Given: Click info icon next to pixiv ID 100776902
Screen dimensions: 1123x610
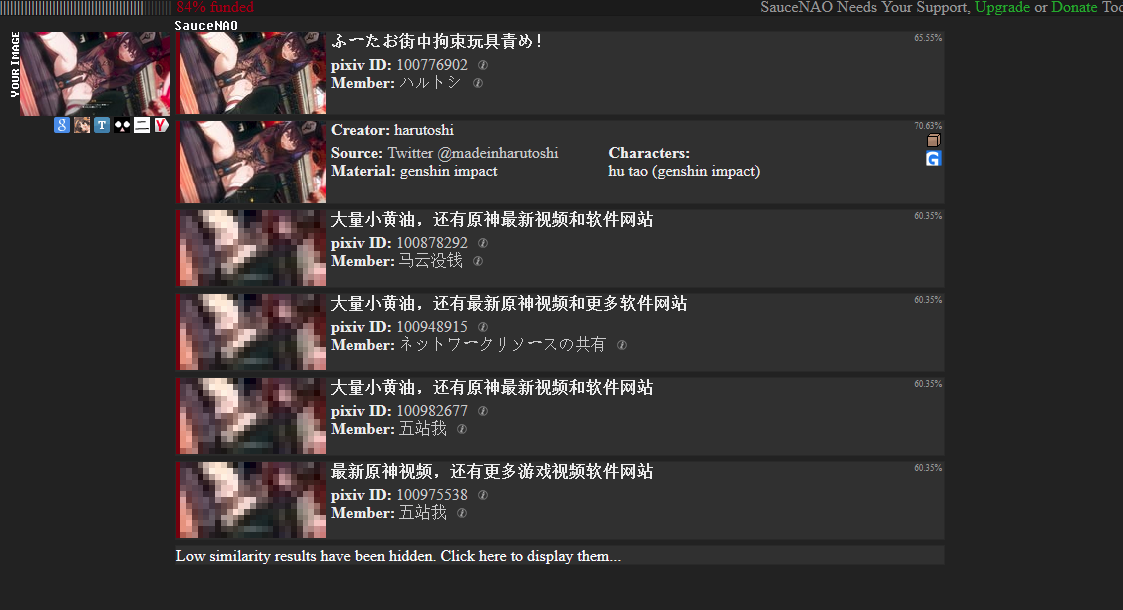Looking at the screenshot, I should tap(483, 65).
